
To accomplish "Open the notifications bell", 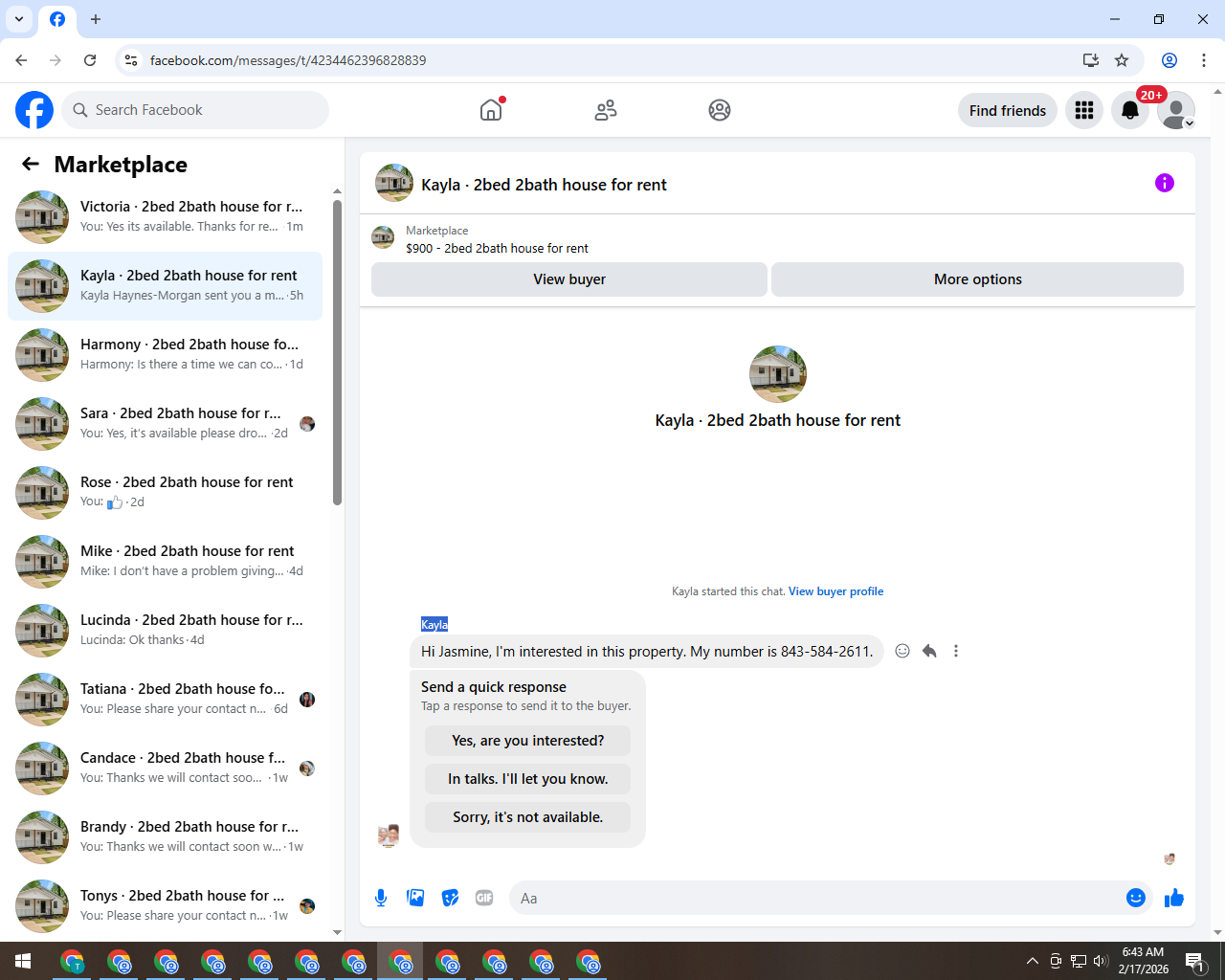I will 1130,110.
